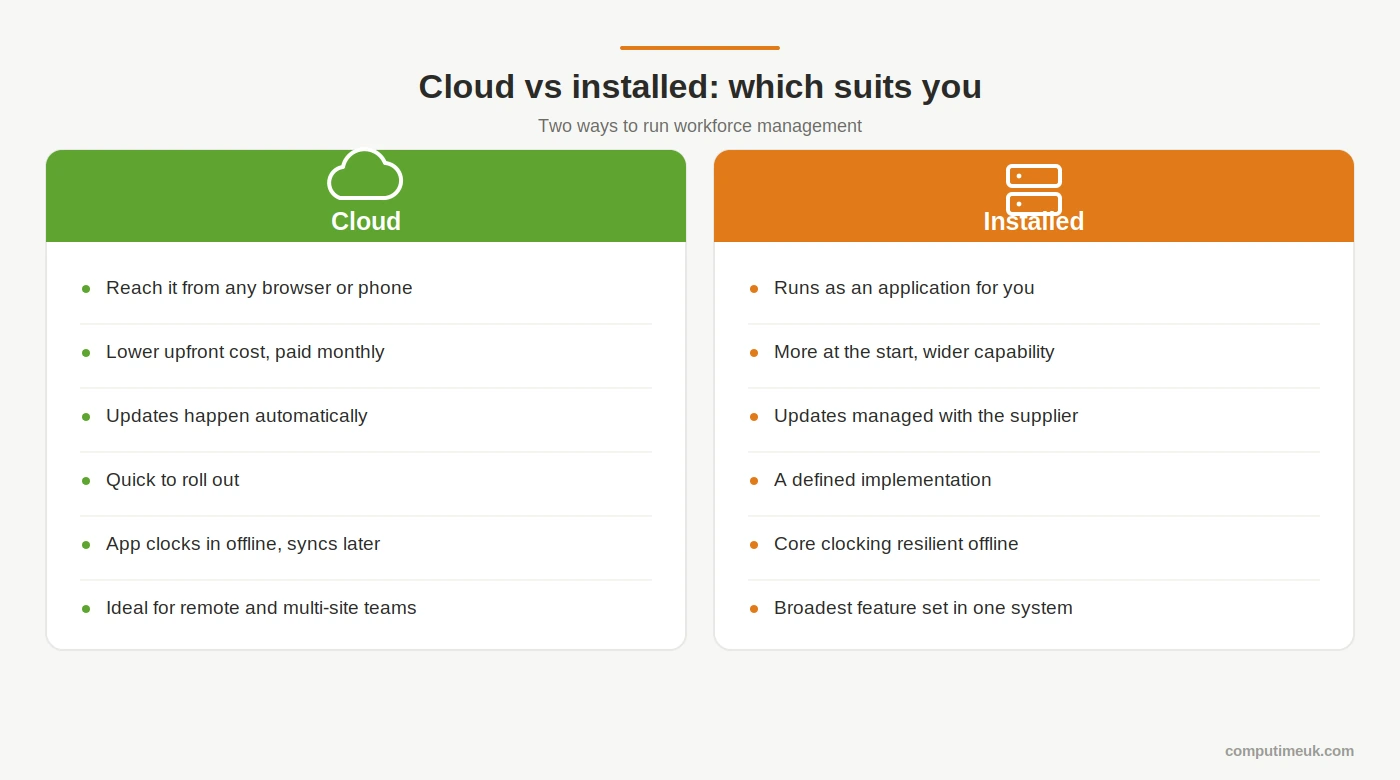Select 'Updates managed with the supplier' row
Image resolution: width=1400 pixels, height=780 pixels.
(x=1034, y=416)
